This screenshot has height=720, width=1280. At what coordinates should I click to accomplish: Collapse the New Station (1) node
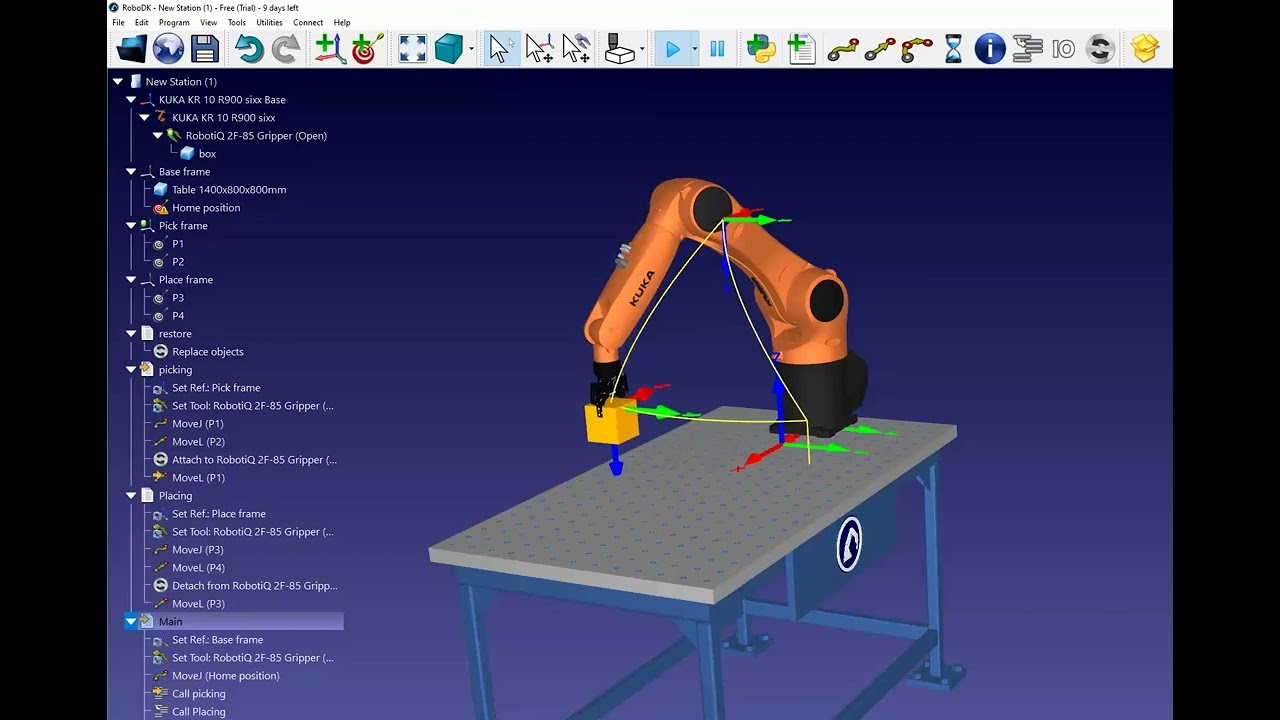click(118, 82)
